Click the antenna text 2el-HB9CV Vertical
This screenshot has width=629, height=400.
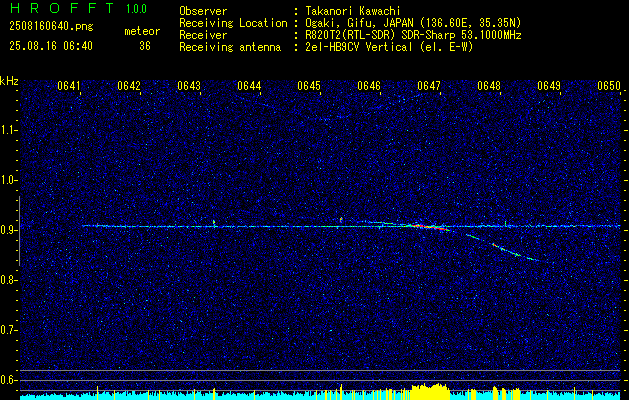pyautogui.click(x=359, y=47)
